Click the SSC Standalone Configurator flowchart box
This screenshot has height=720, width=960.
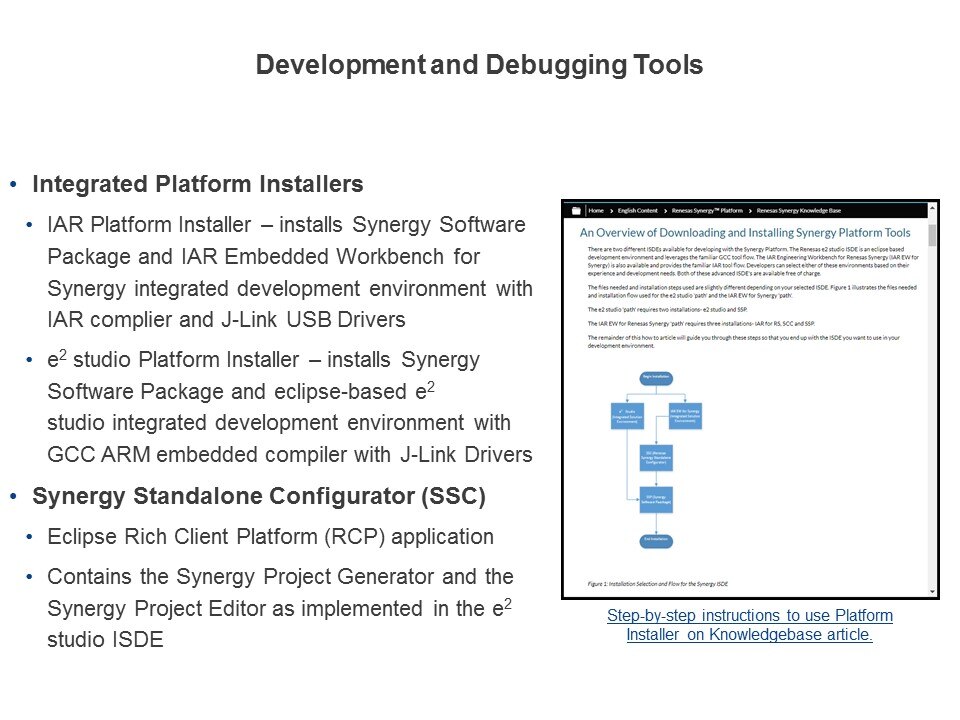coord(656,456)
